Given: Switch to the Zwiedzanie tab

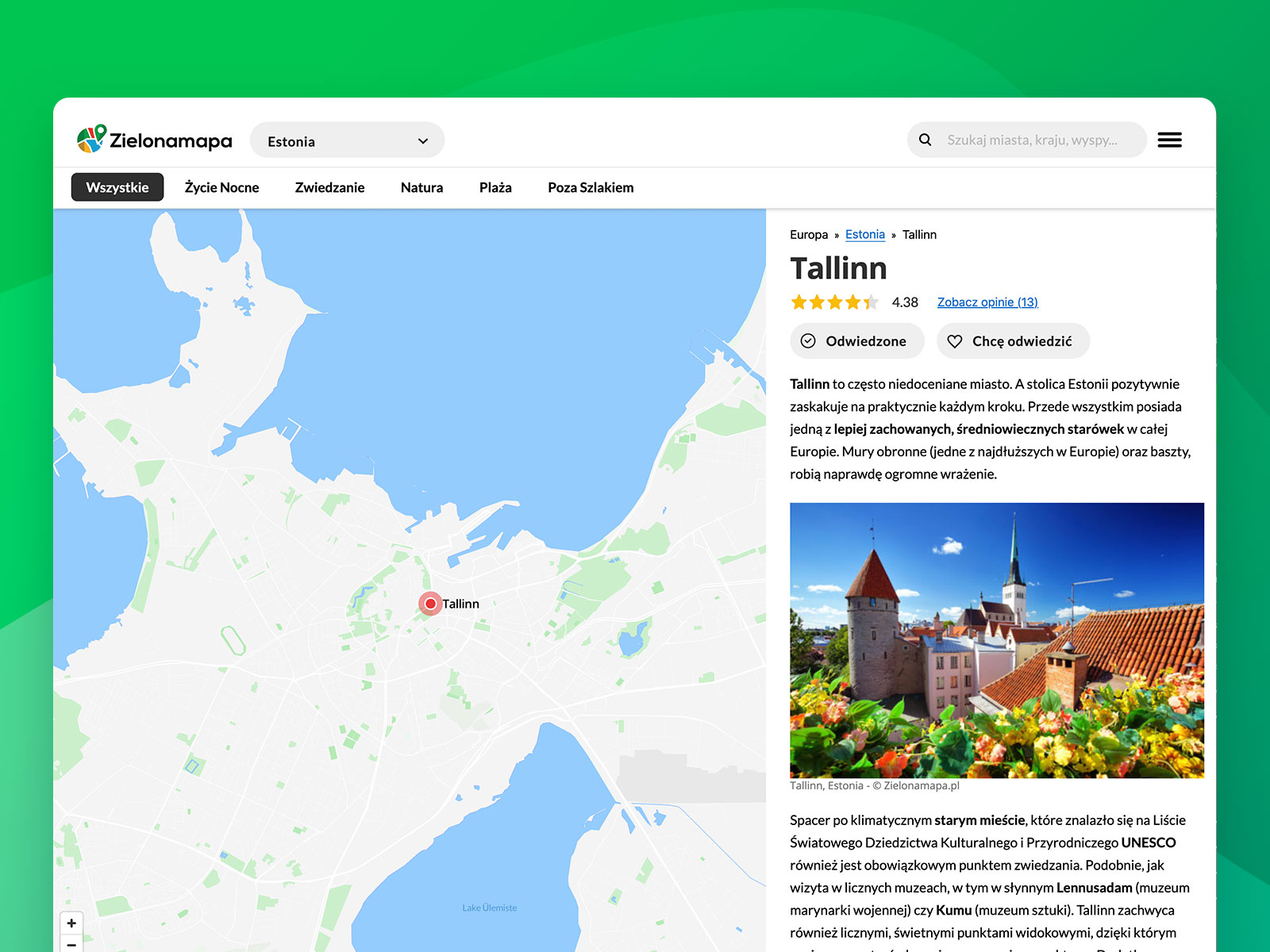Looking at the screenshot, I should pos(329,187).
